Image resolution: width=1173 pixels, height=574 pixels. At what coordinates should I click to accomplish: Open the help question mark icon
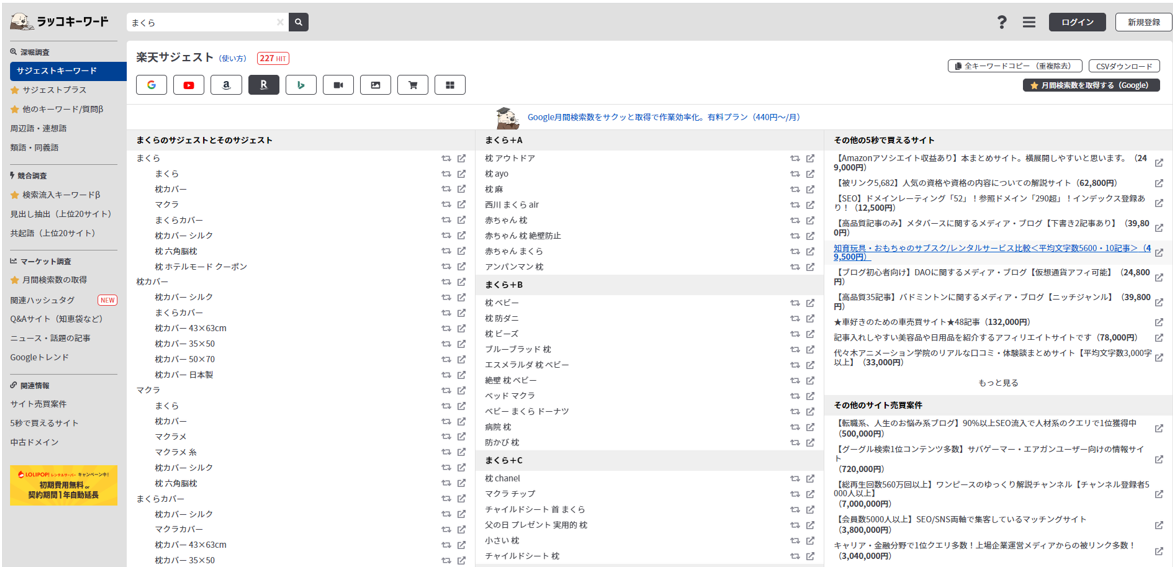[x=1002, y=22]
